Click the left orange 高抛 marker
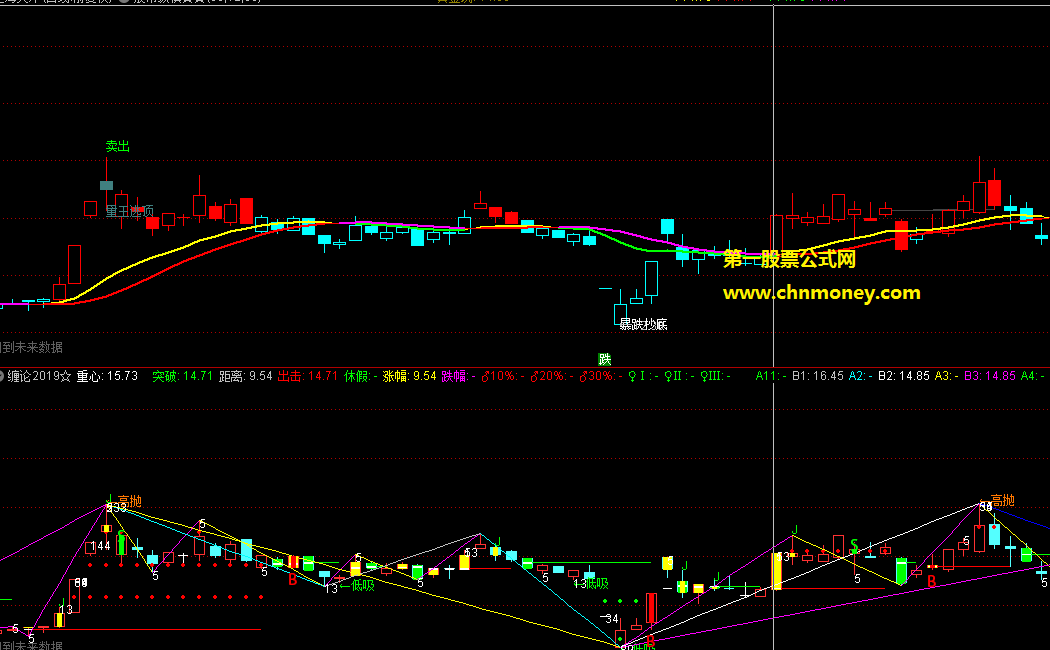Viewport: 1050px width, 650px height. coord(130,501)
